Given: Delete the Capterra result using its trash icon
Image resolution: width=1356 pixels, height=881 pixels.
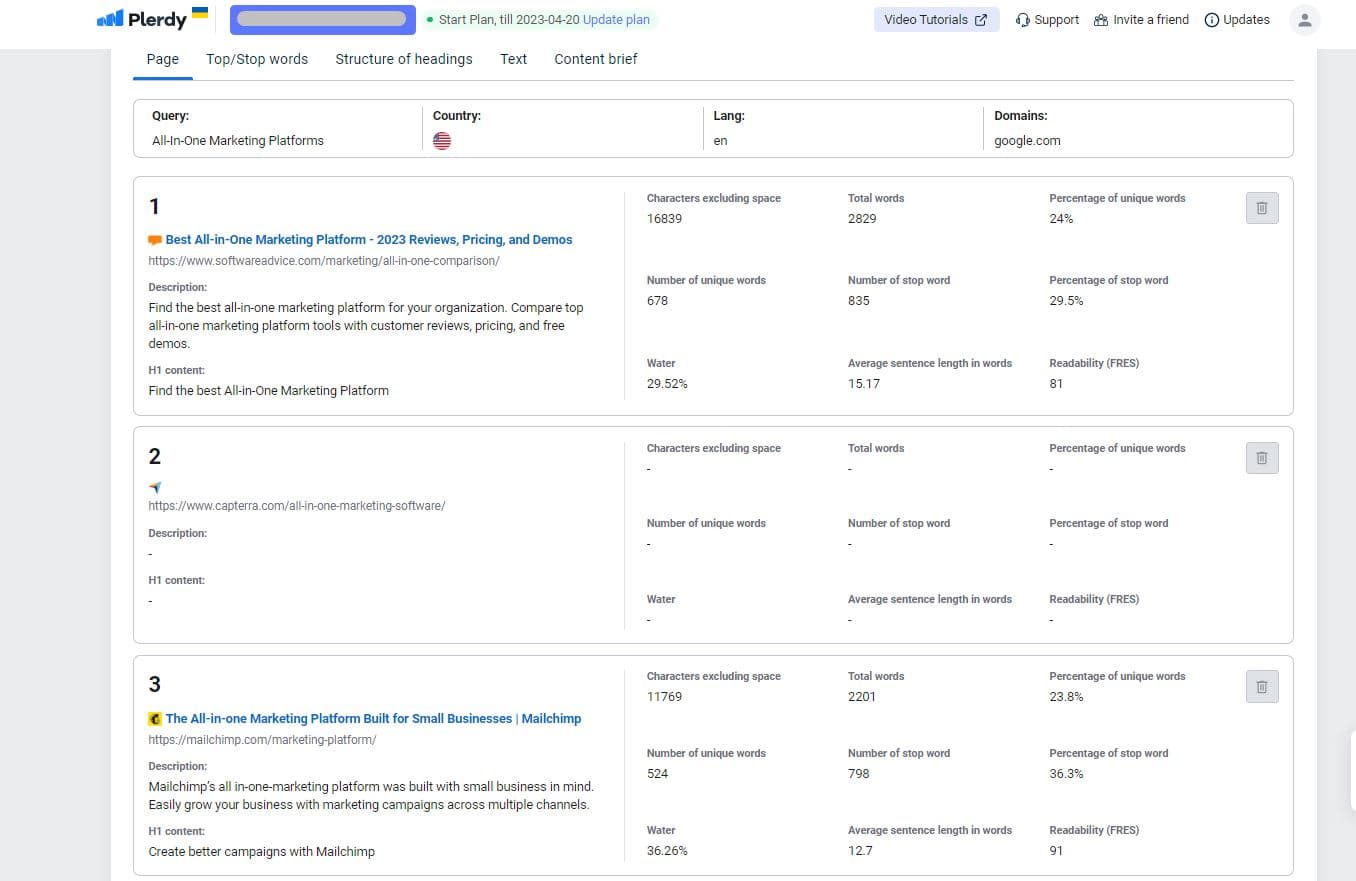Looking at the screenshot, I should point(1261,458).
